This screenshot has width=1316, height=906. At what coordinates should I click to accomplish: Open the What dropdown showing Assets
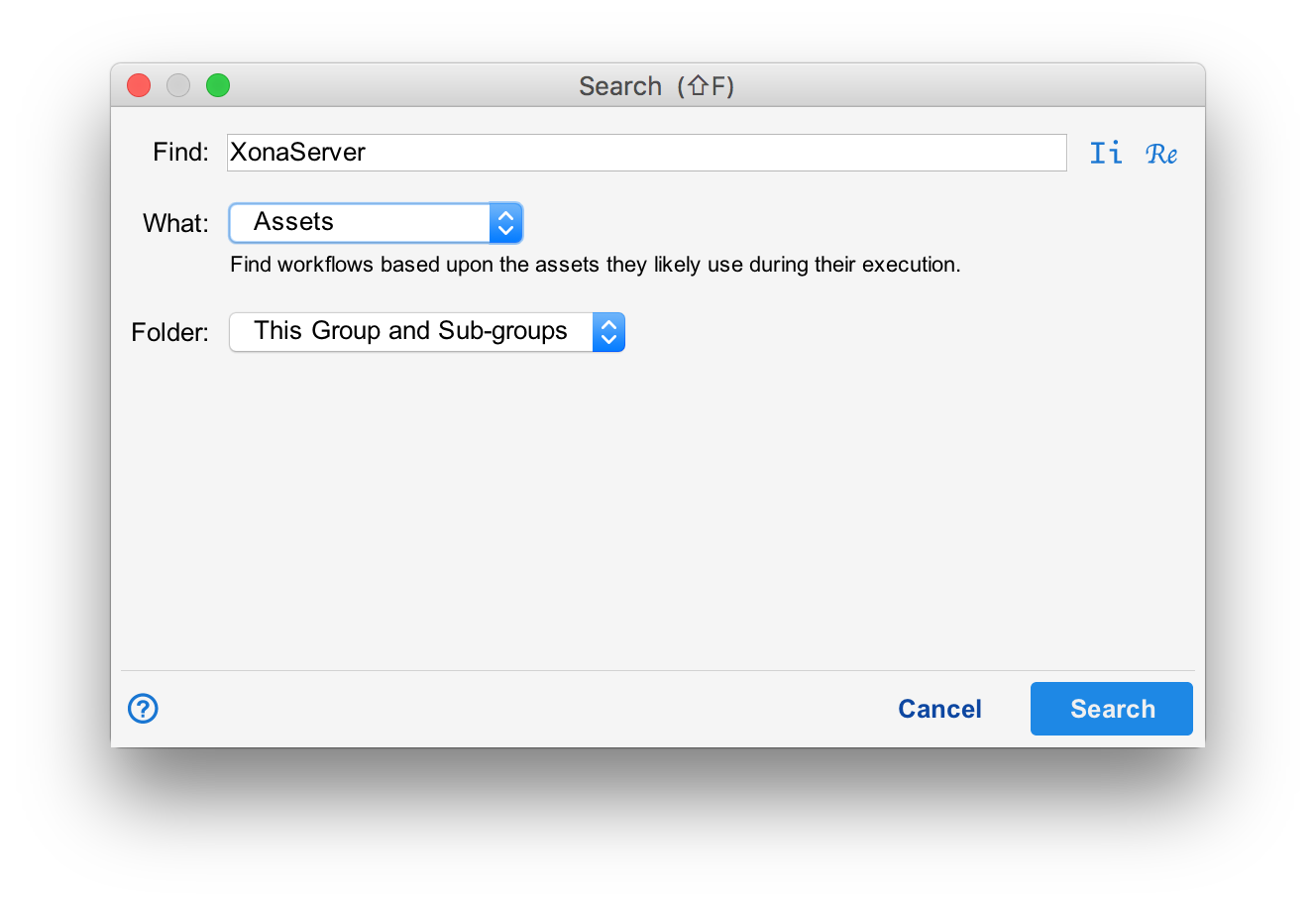(x=375, y=222)
